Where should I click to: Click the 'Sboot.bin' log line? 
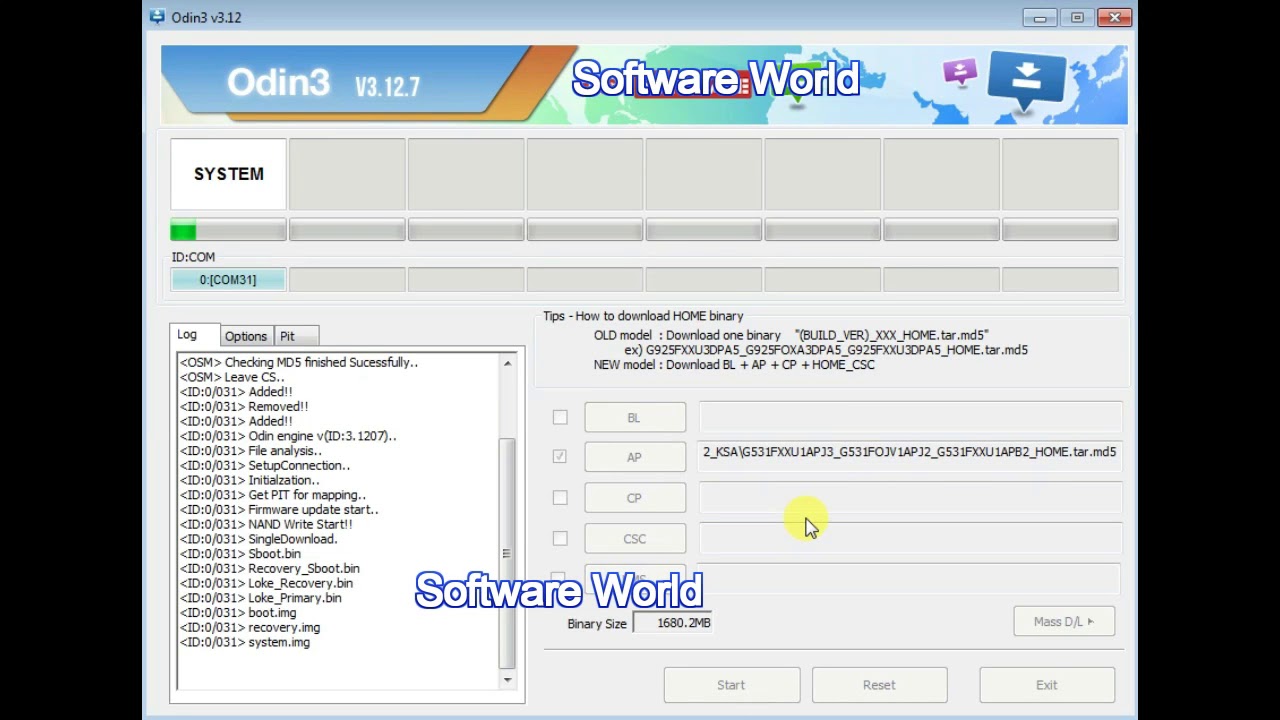tap(240, 553)
